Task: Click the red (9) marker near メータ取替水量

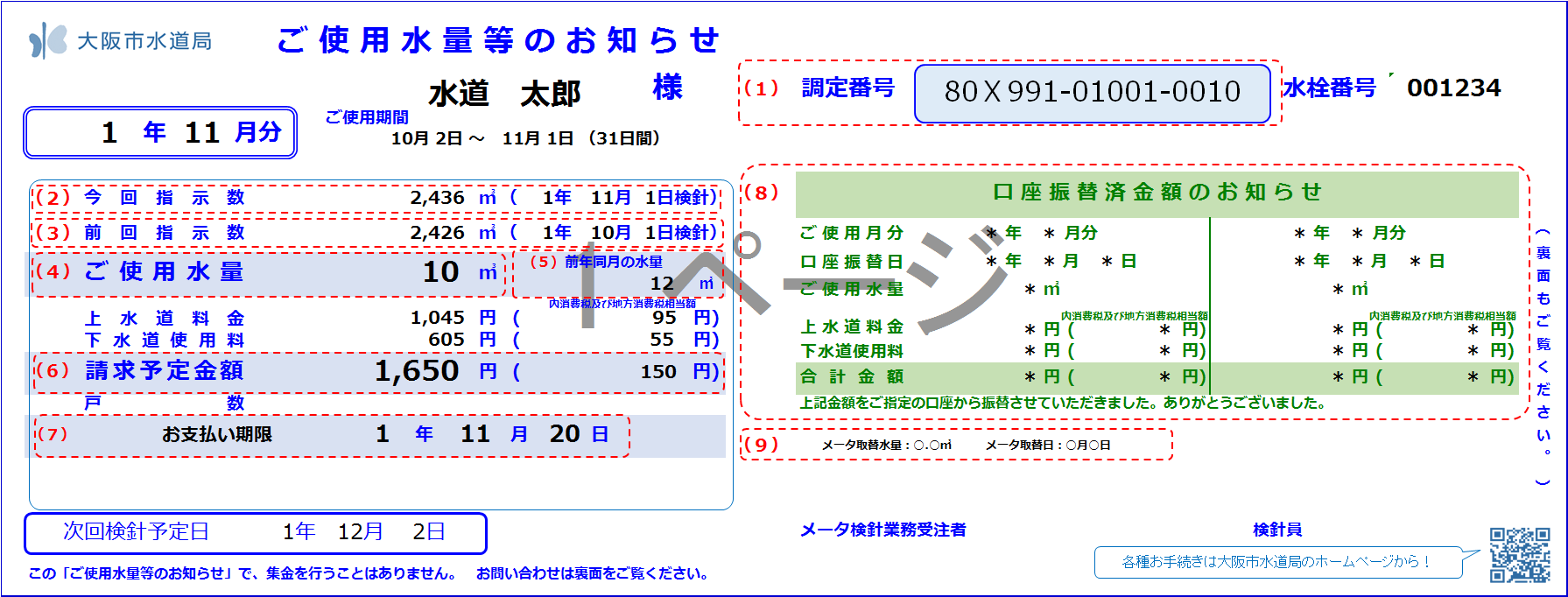Action: point(761,445)
